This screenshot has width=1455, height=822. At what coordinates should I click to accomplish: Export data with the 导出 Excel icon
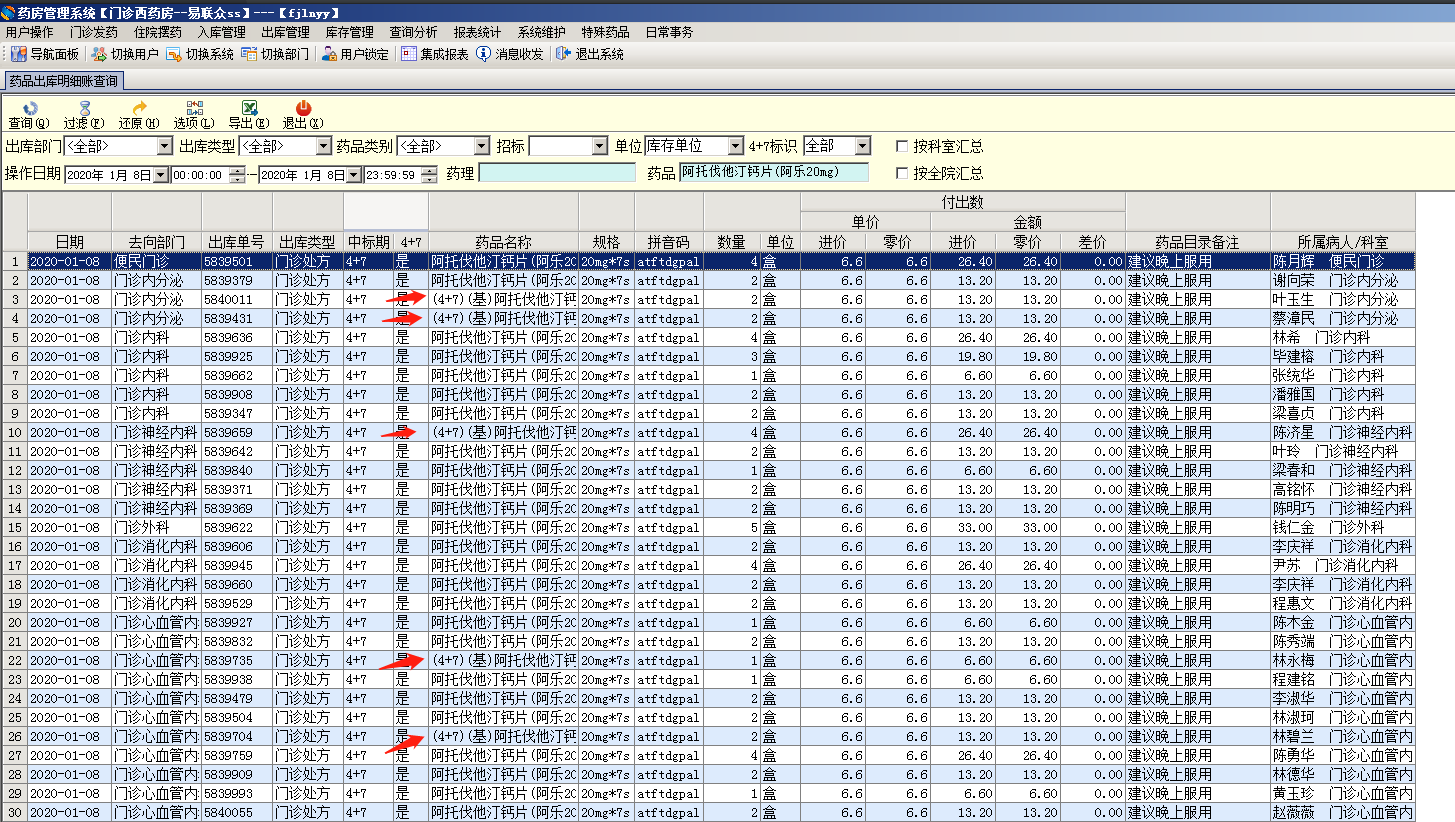tap(249, 108)
